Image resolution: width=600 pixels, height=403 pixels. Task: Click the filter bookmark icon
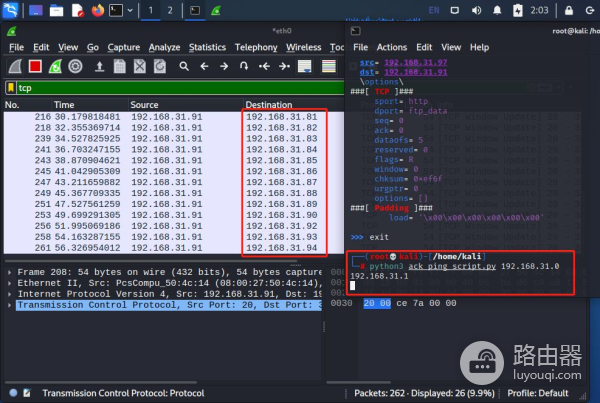click(12, 87)
